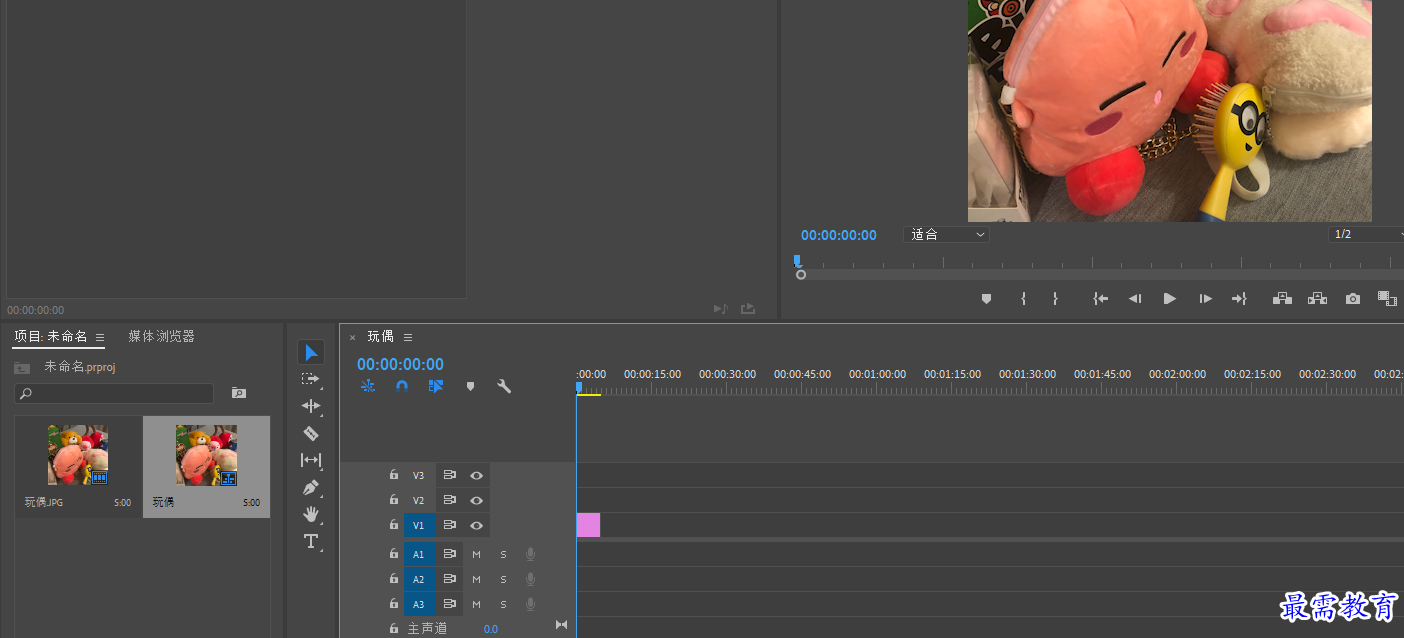1404x638 pixels.
Task: Open the 1/2 playback resolution dropdown
Action: pyautogui.click(x=1366, y=234)
